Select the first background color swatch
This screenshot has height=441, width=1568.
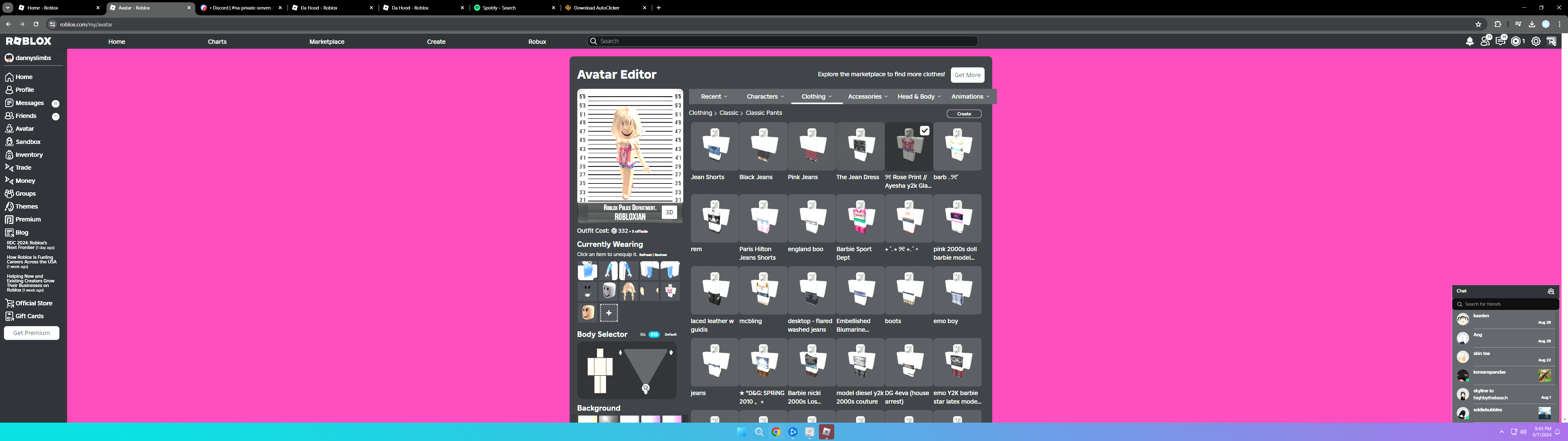(x=587, y=419)
